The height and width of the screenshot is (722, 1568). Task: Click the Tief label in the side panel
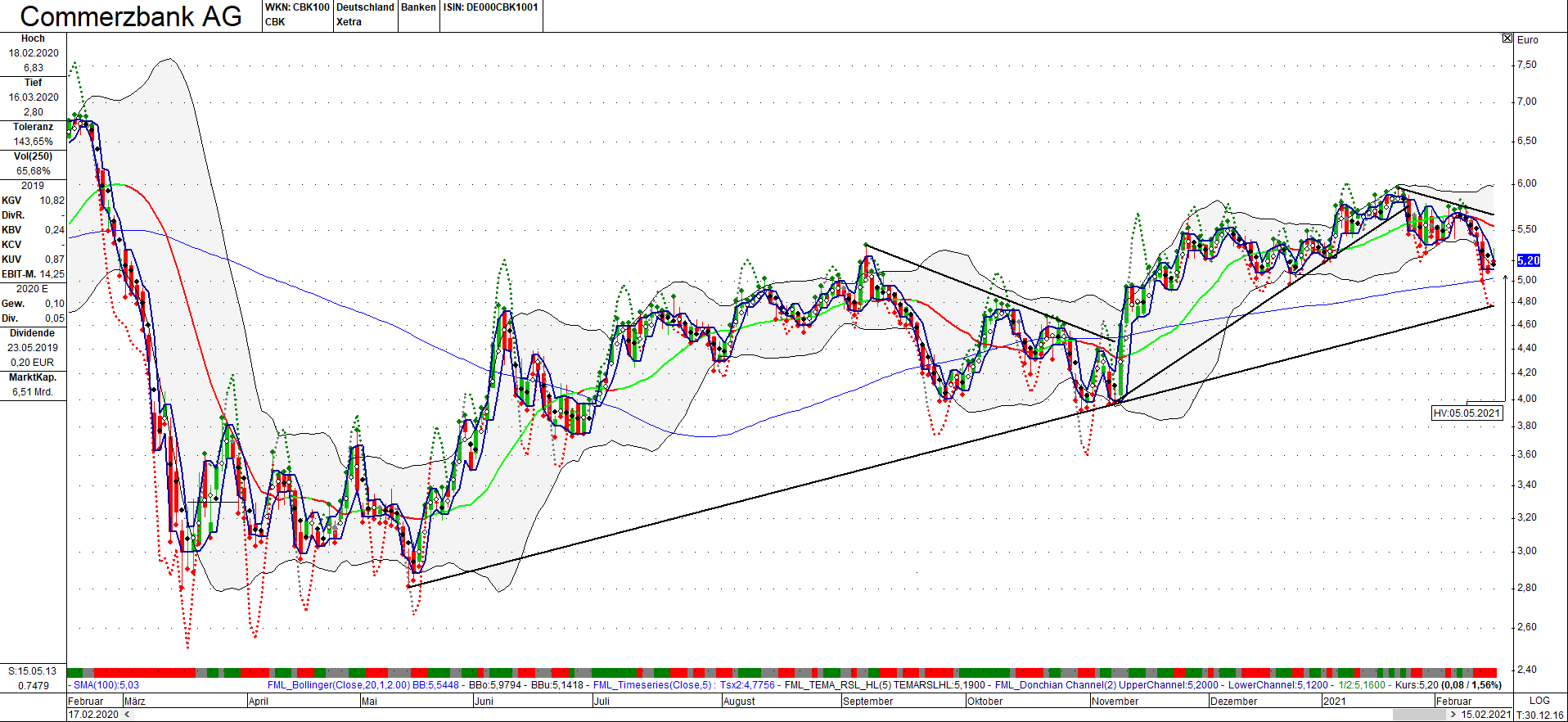(x=33, y=83)
